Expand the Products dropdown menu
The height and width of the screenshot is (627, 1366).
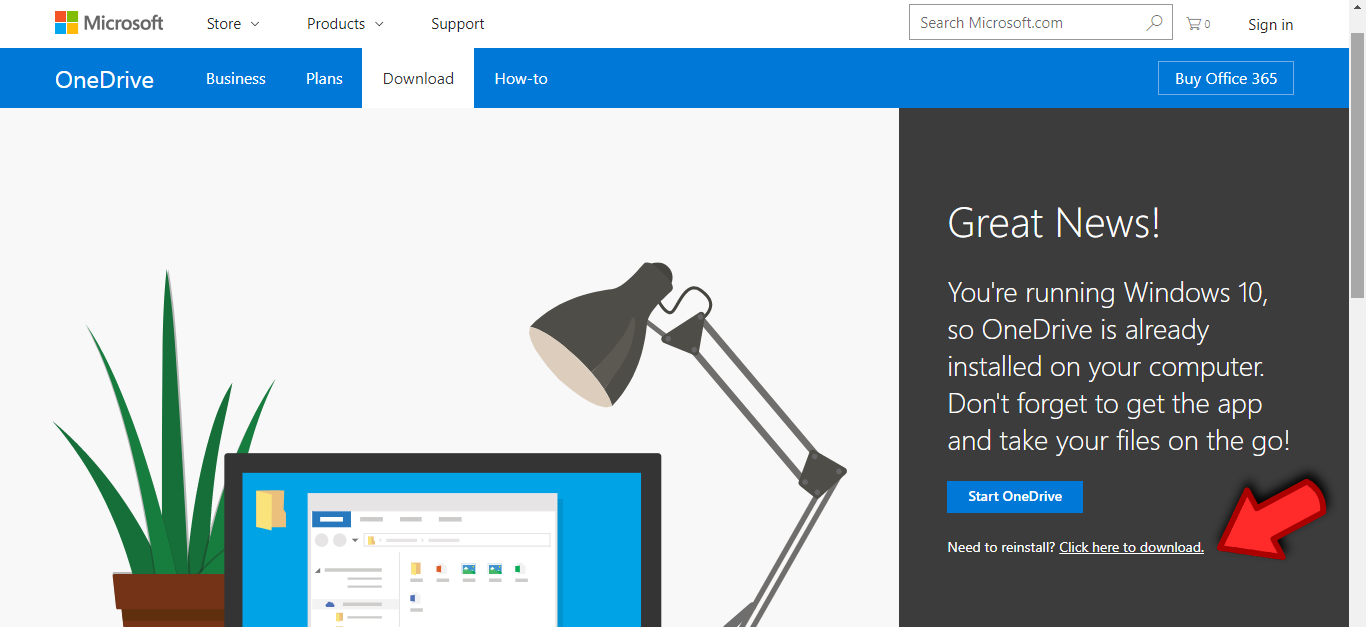(x=345, y=24)
